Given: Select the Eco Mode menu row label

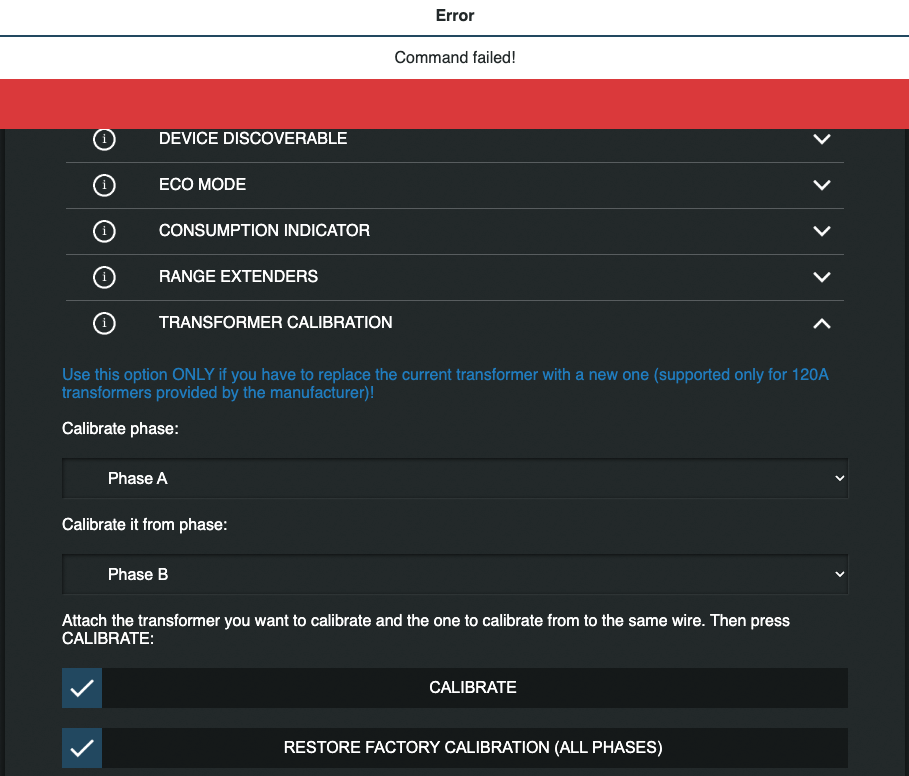Looking at the screenshot, I should tap(202, 185).
